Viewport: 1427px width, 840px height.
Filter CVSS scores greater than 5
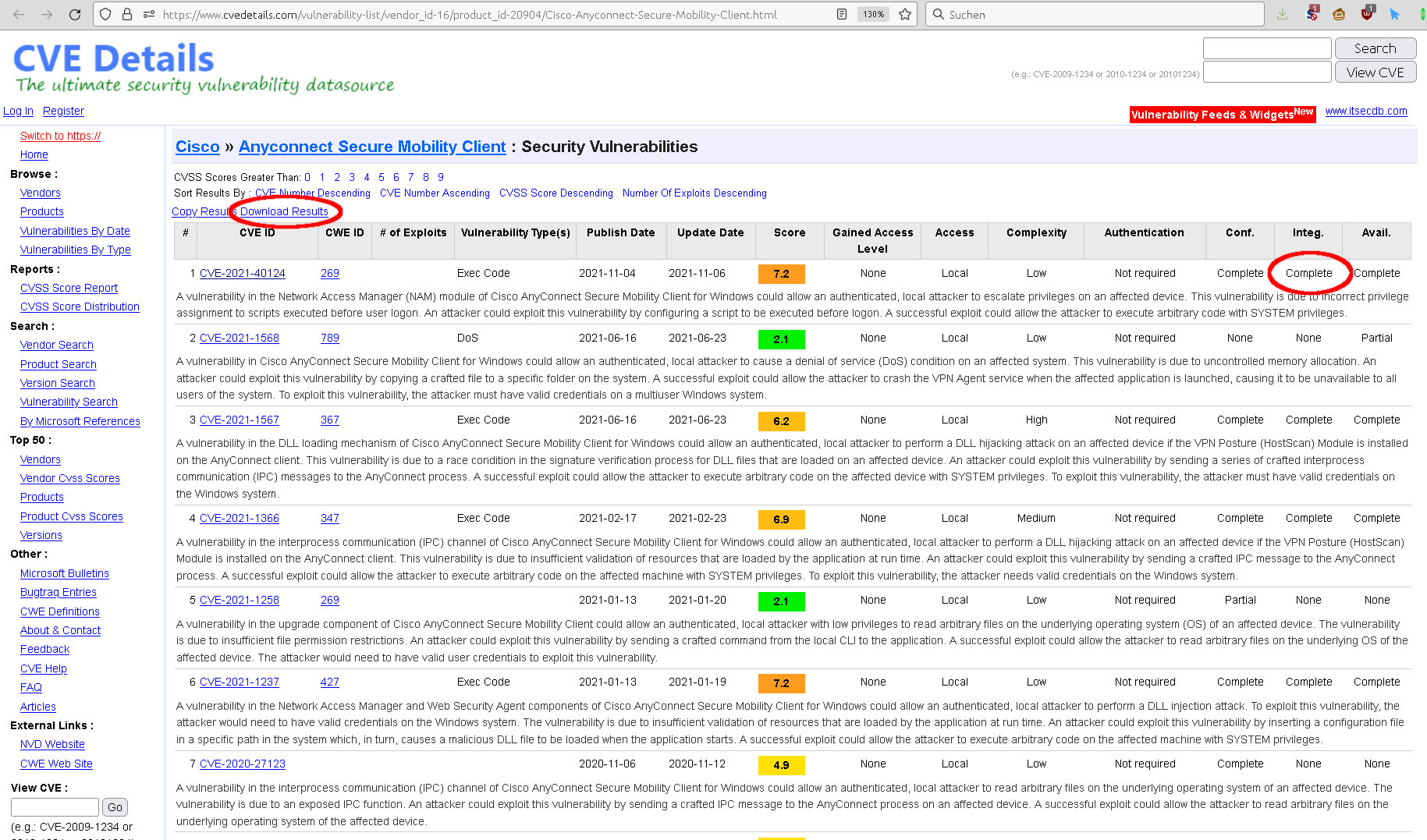382,177
